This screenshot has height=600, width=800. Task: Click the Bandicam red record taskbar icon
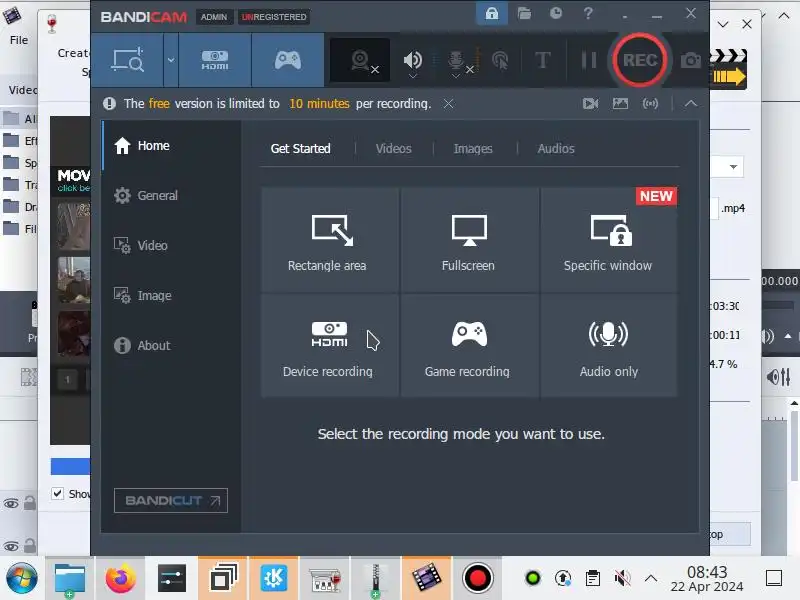(x=478, y=578)
